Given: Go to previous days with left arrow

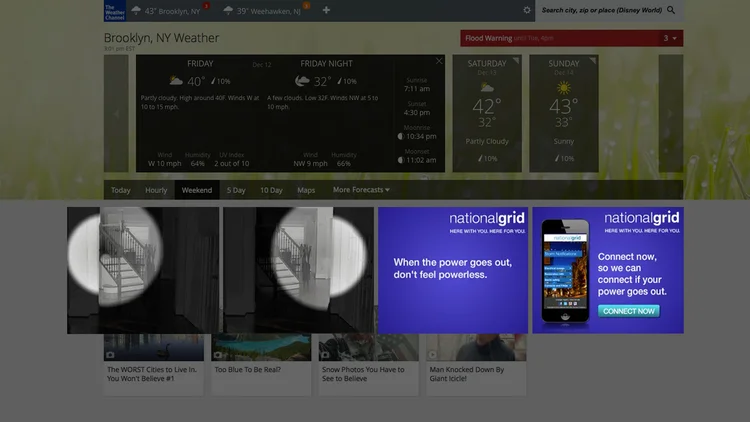Looking at the screenshot, I should [116, 113].
